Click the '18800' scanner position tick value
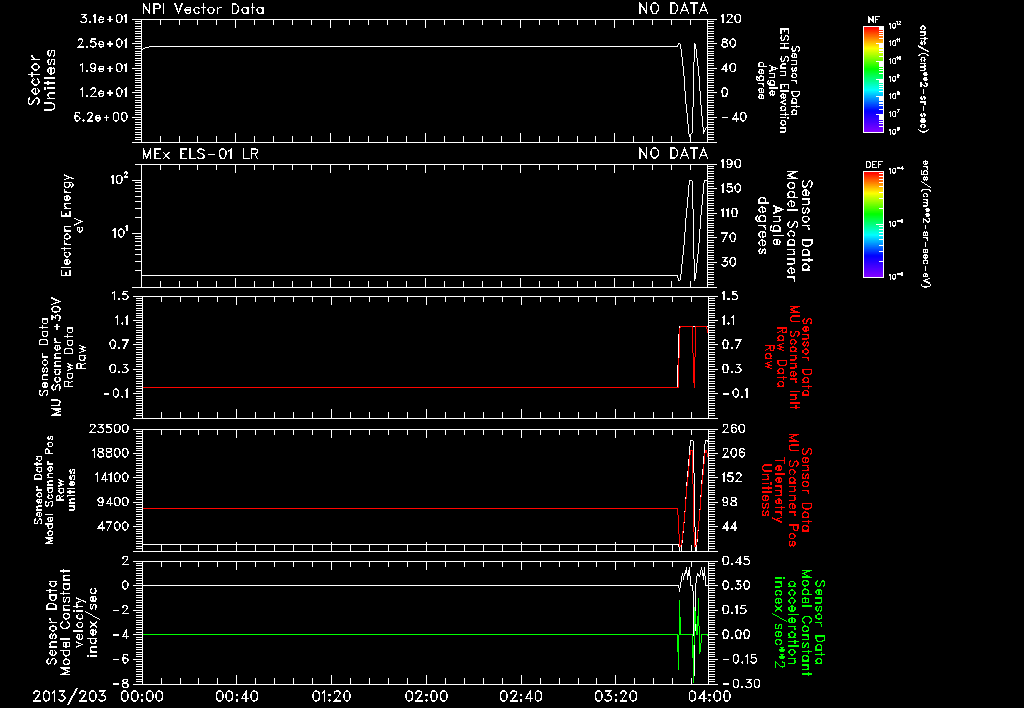This screenshot has width=1024, height=708. 109,453
